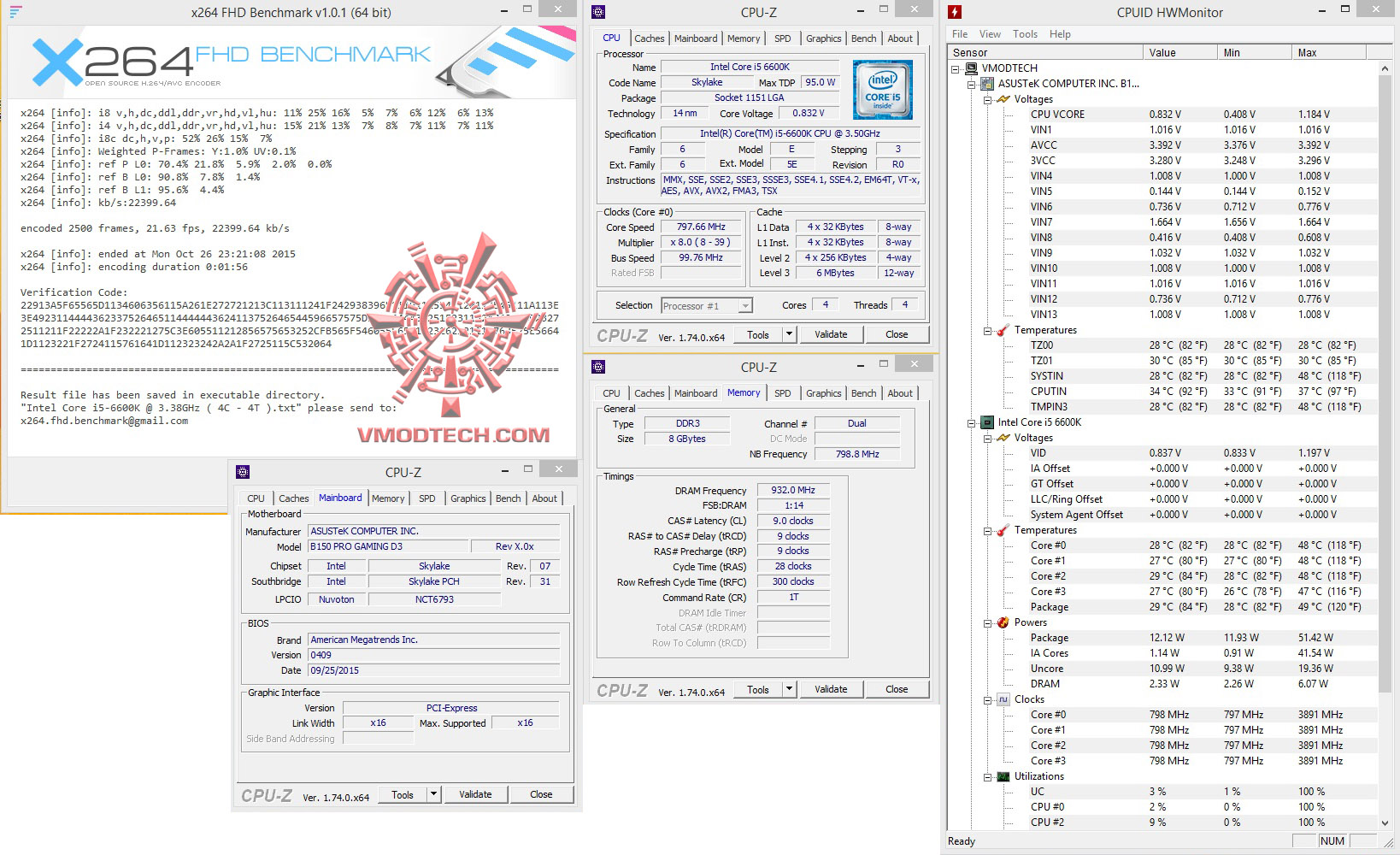Collapse the Powers group in HWMonitor
The image size is (1400, 855).
987,623
